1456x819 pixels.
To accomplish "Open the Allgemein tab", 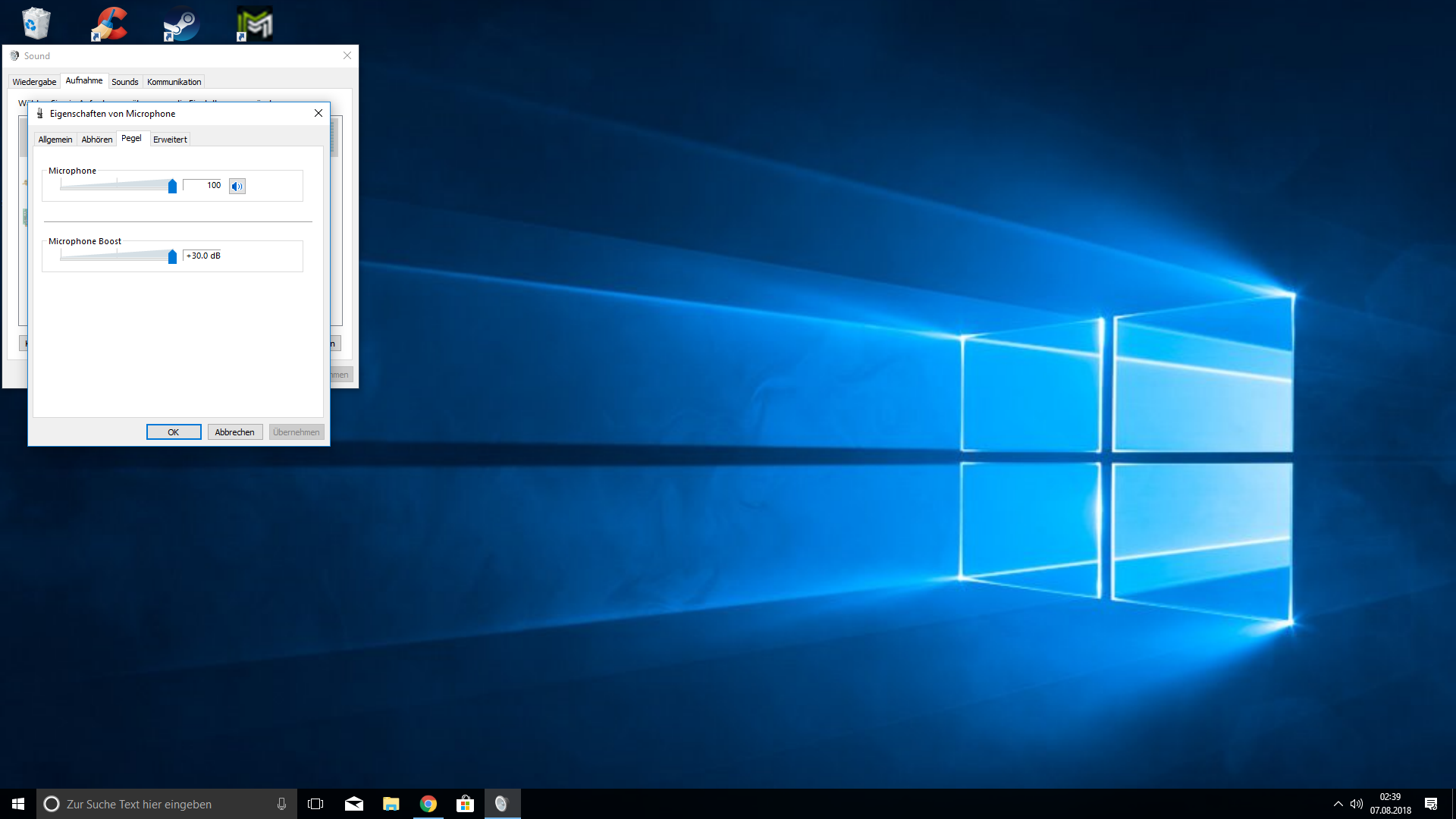I will (55, 140).
